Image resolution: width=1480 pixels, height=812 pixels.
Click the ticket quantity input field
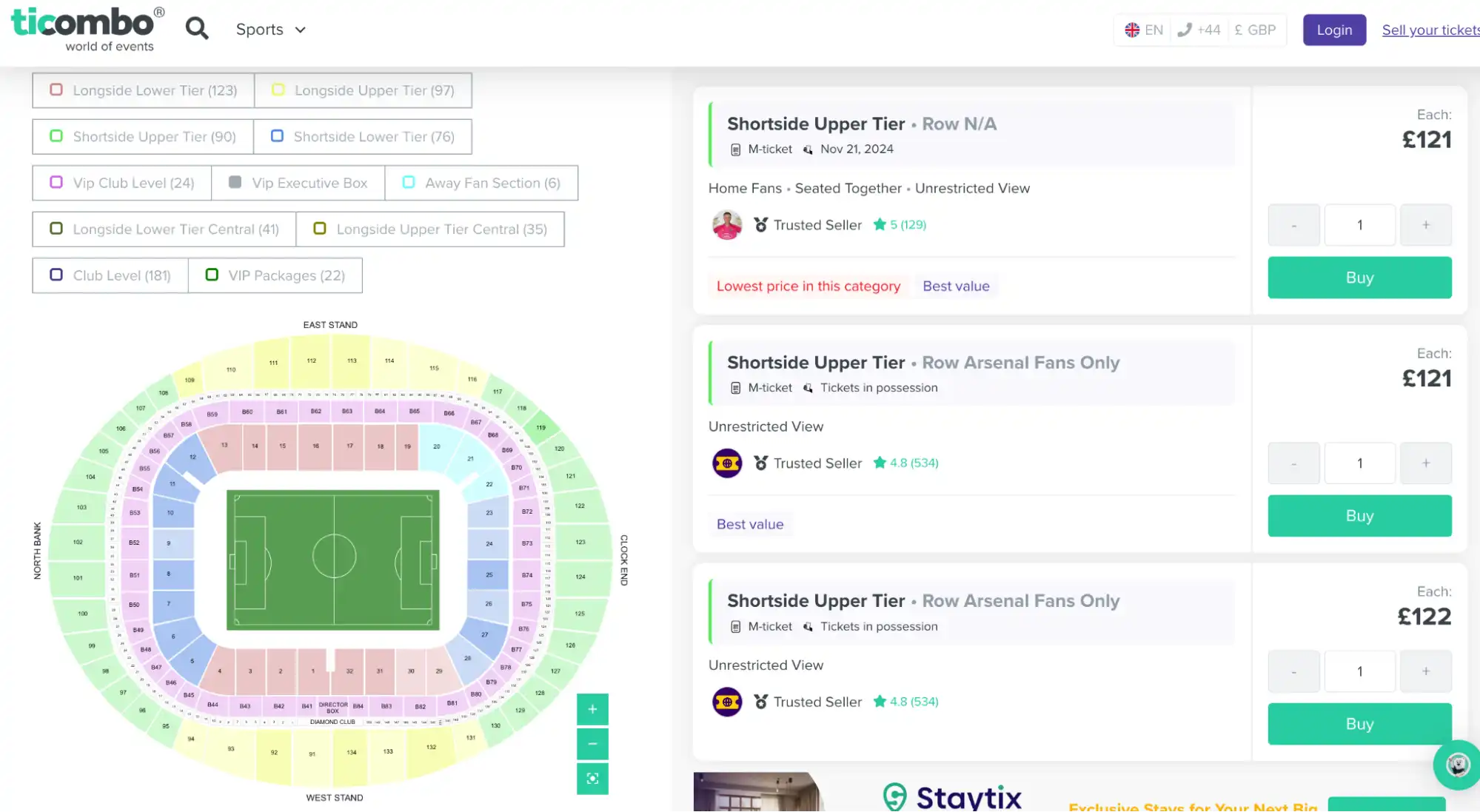point(1359,224)
